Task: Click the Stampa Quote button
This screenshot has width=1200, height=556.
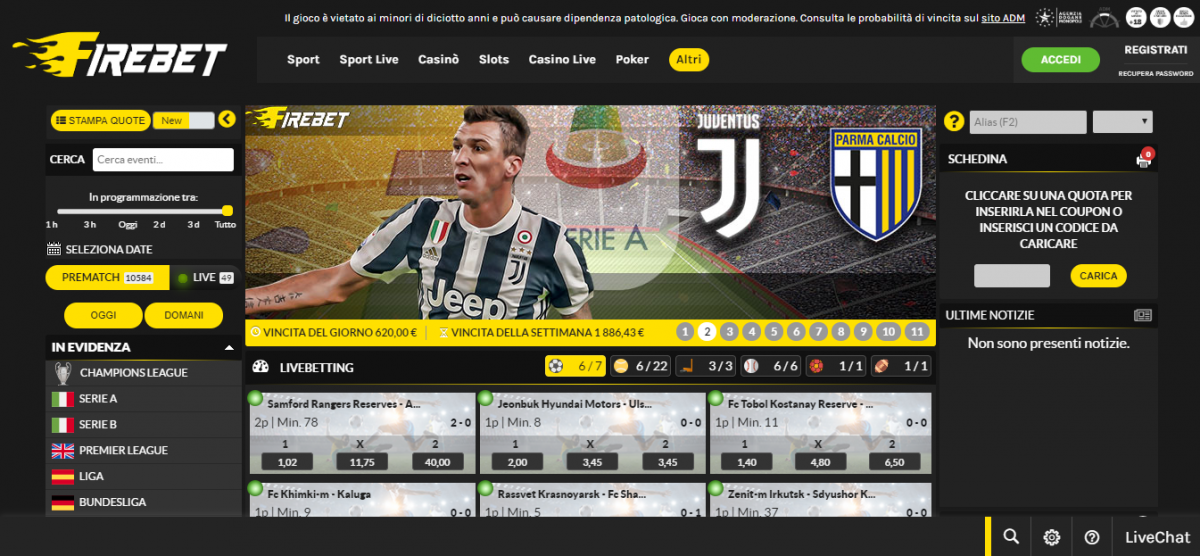Action: [x=100, y=120]
